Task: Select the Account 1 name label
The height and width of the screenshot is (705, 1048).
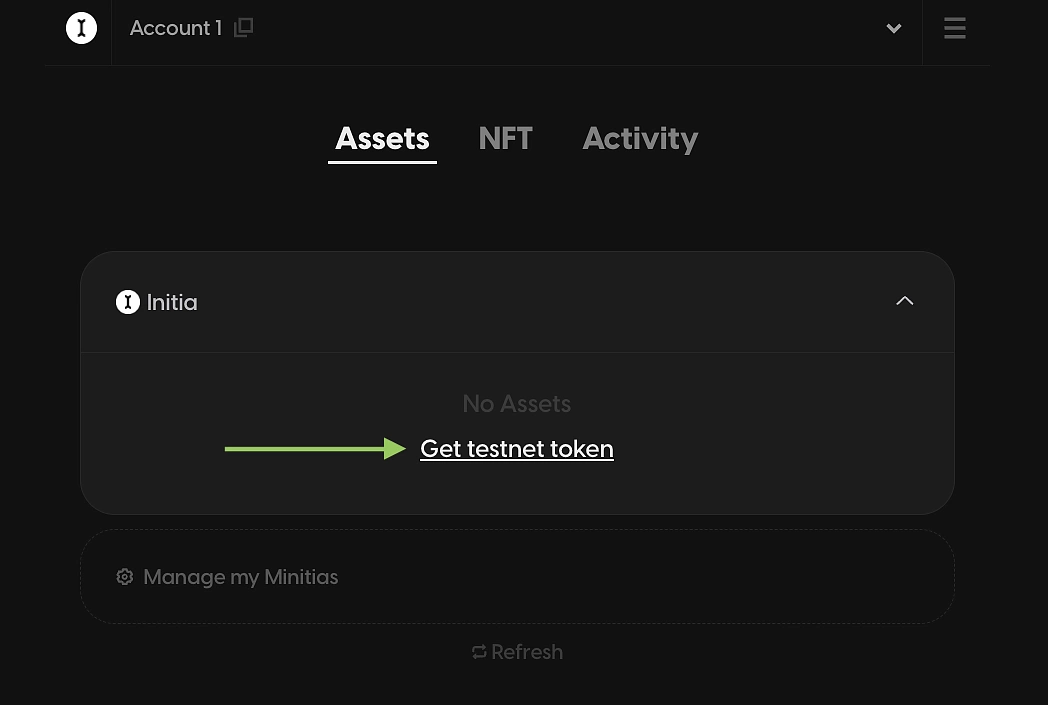Action: click(x=176, y=28)
